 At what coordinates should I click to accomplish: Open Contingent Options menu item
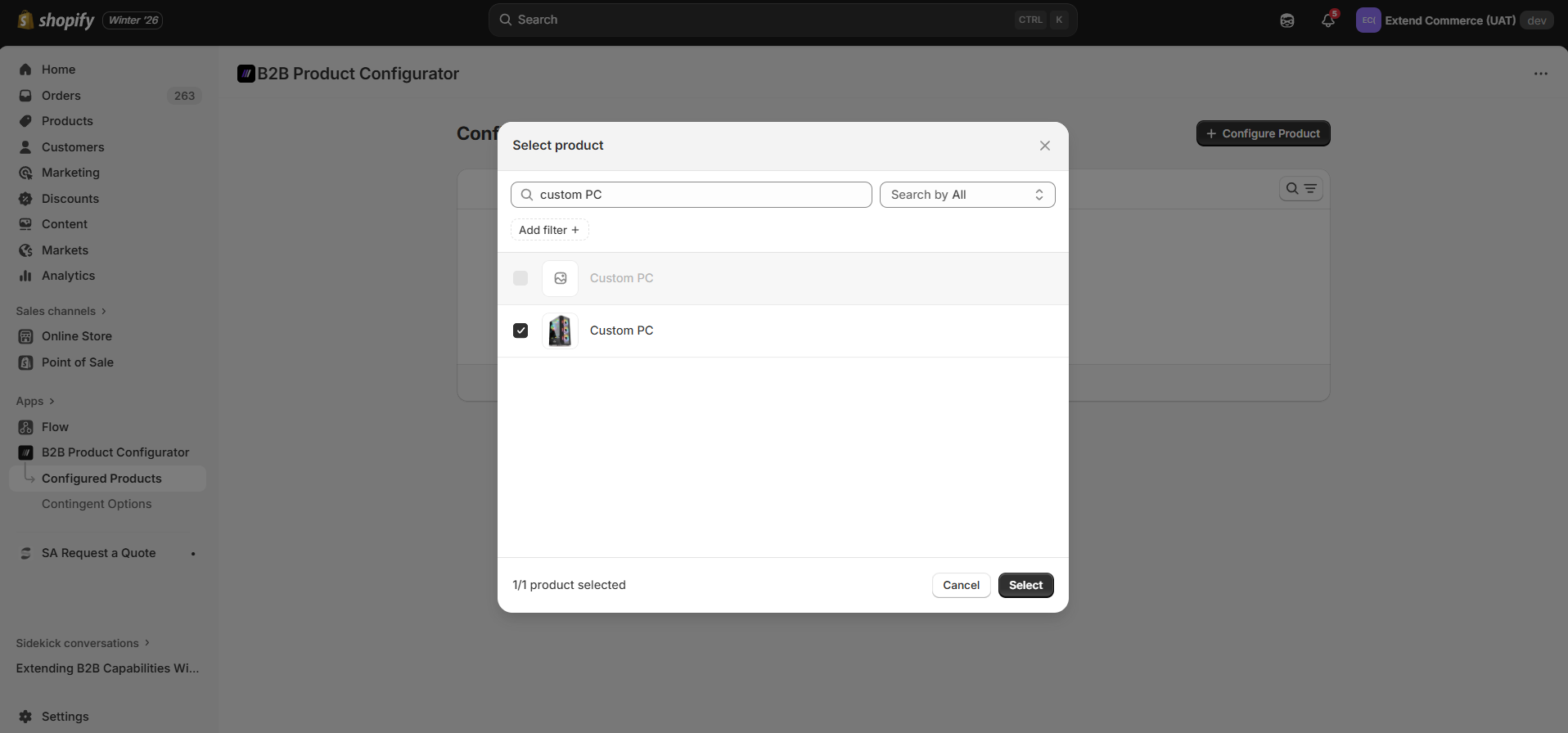click(97, 504)
